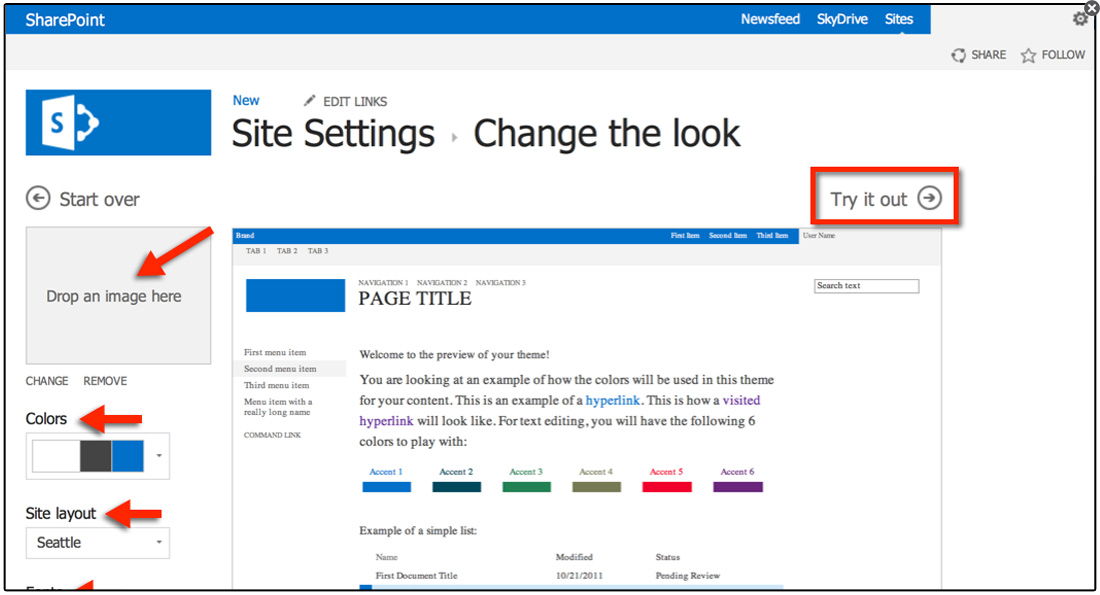Click the Accent 6 color bar
The height and width of the screenshot is (595, 1100).
(737, 487)
